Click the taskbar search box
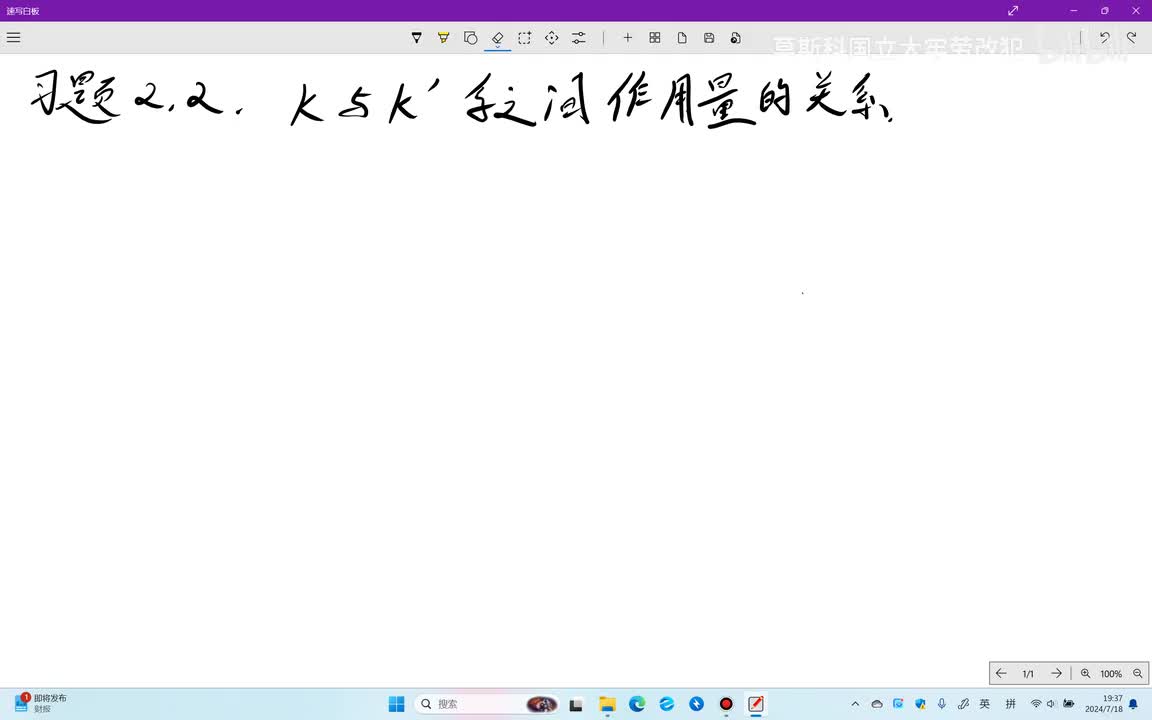Viewport: 1152px width, 720px height. click(486, 704)
